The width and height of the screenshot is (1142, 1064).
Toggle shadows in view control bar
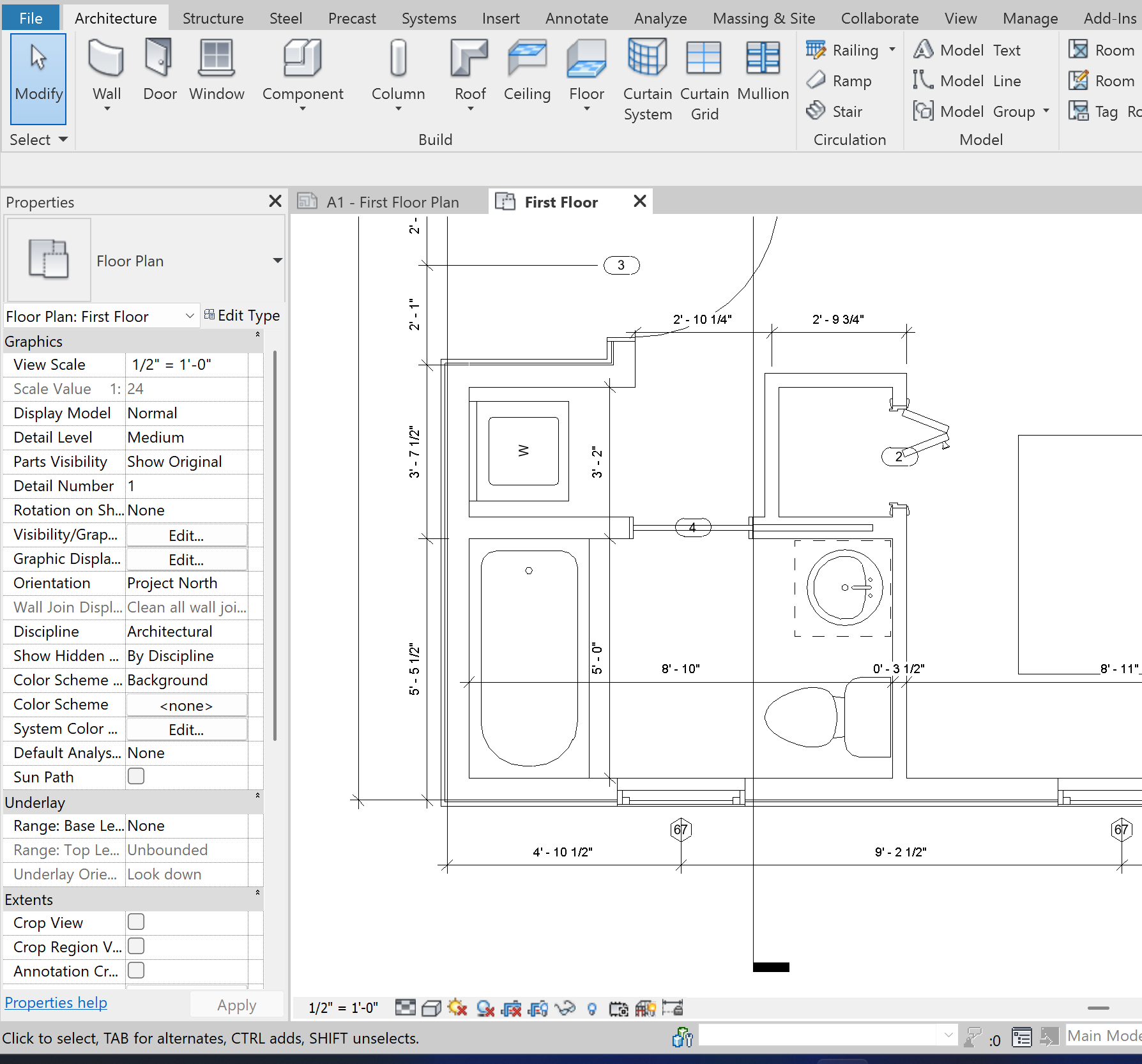[x=485, y=1008]
